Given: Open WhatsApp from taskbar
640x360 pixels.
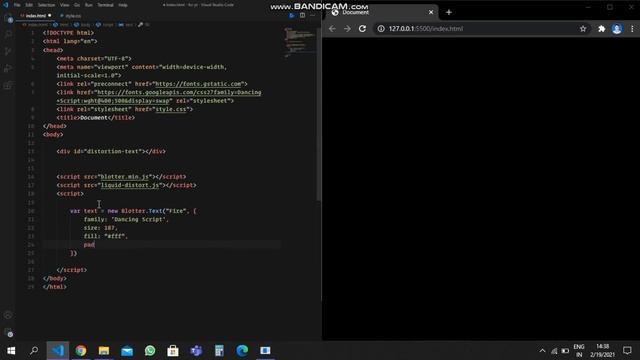Looking at the screenshot, I should tap(150, 350).
